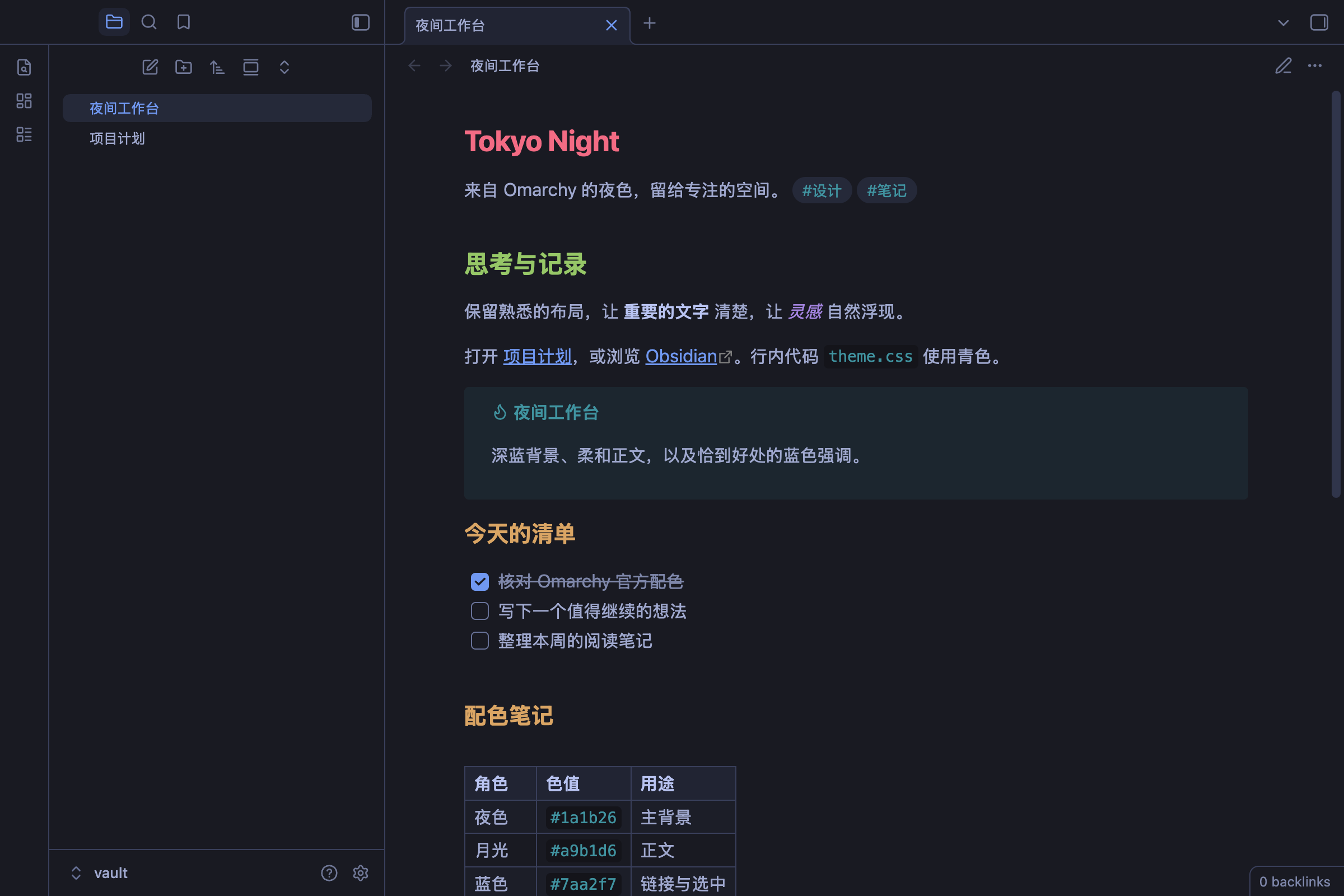Select 夜间工作台 in the file list
The height and width of the screenshot is (896, 1344).
(x=217, y=108)
